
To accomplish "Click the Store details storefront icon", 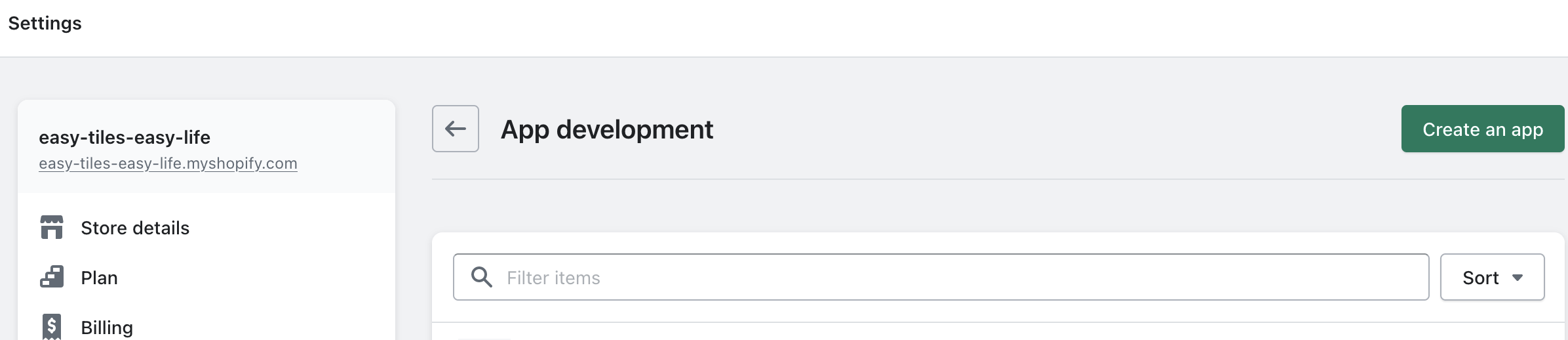I will pos(52,228).
